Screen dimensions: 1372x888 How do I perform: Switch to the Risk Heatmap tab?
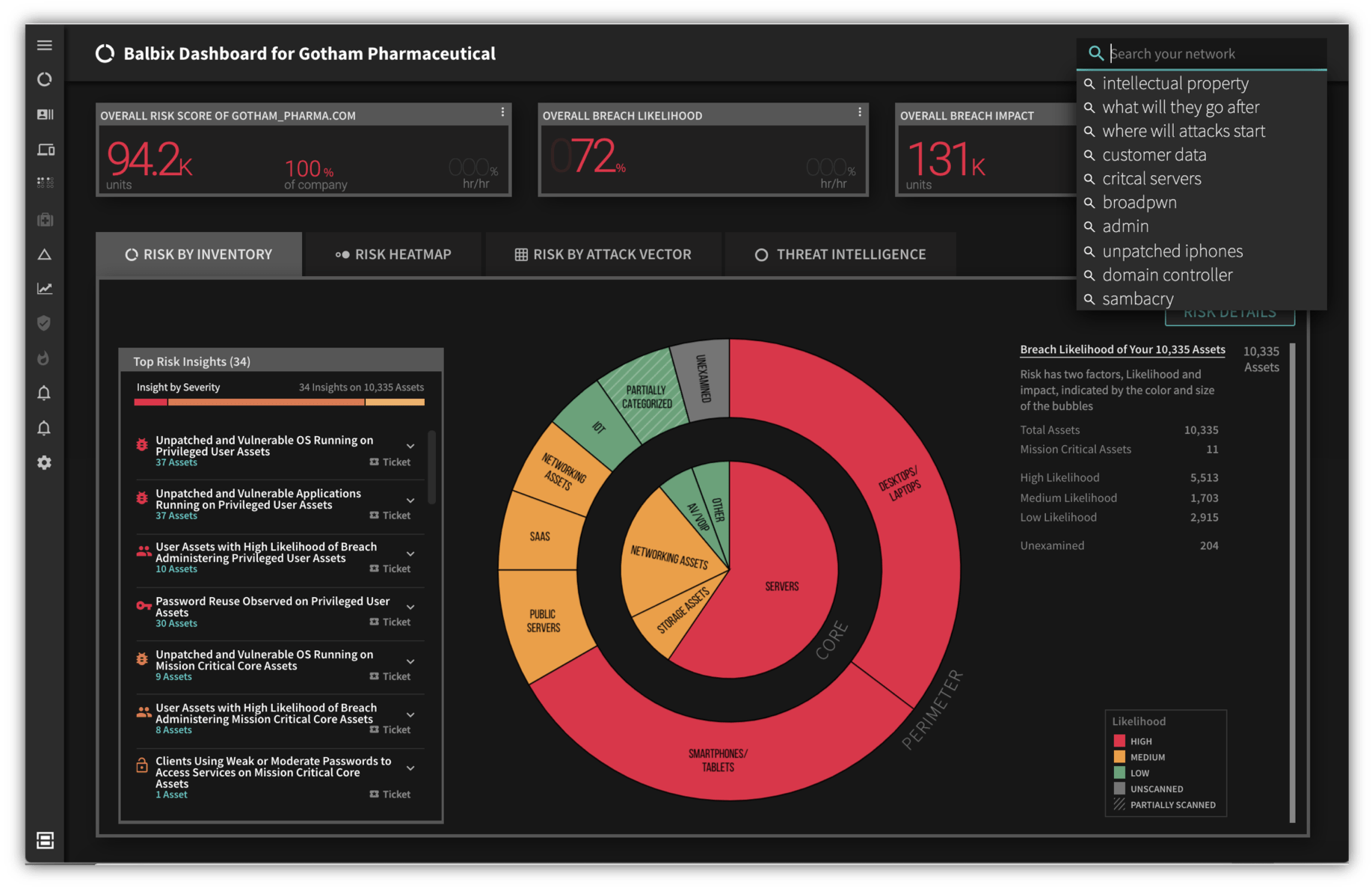[394, 254]
